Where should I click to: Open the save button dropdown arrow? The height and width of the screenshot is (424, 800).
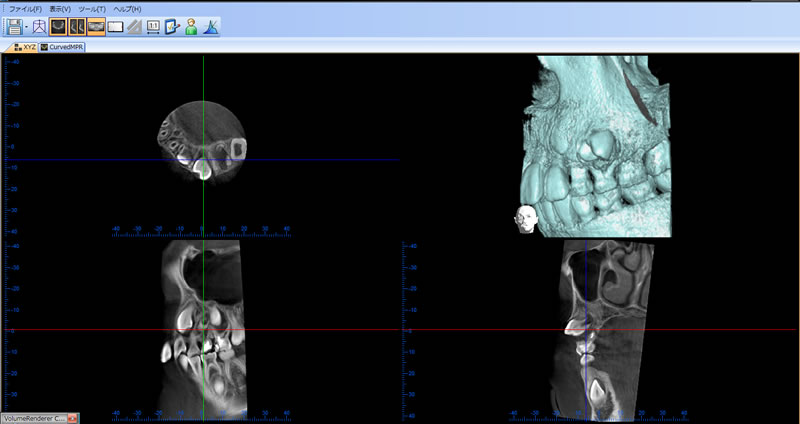pyautogui.click(x=27, y=27)
